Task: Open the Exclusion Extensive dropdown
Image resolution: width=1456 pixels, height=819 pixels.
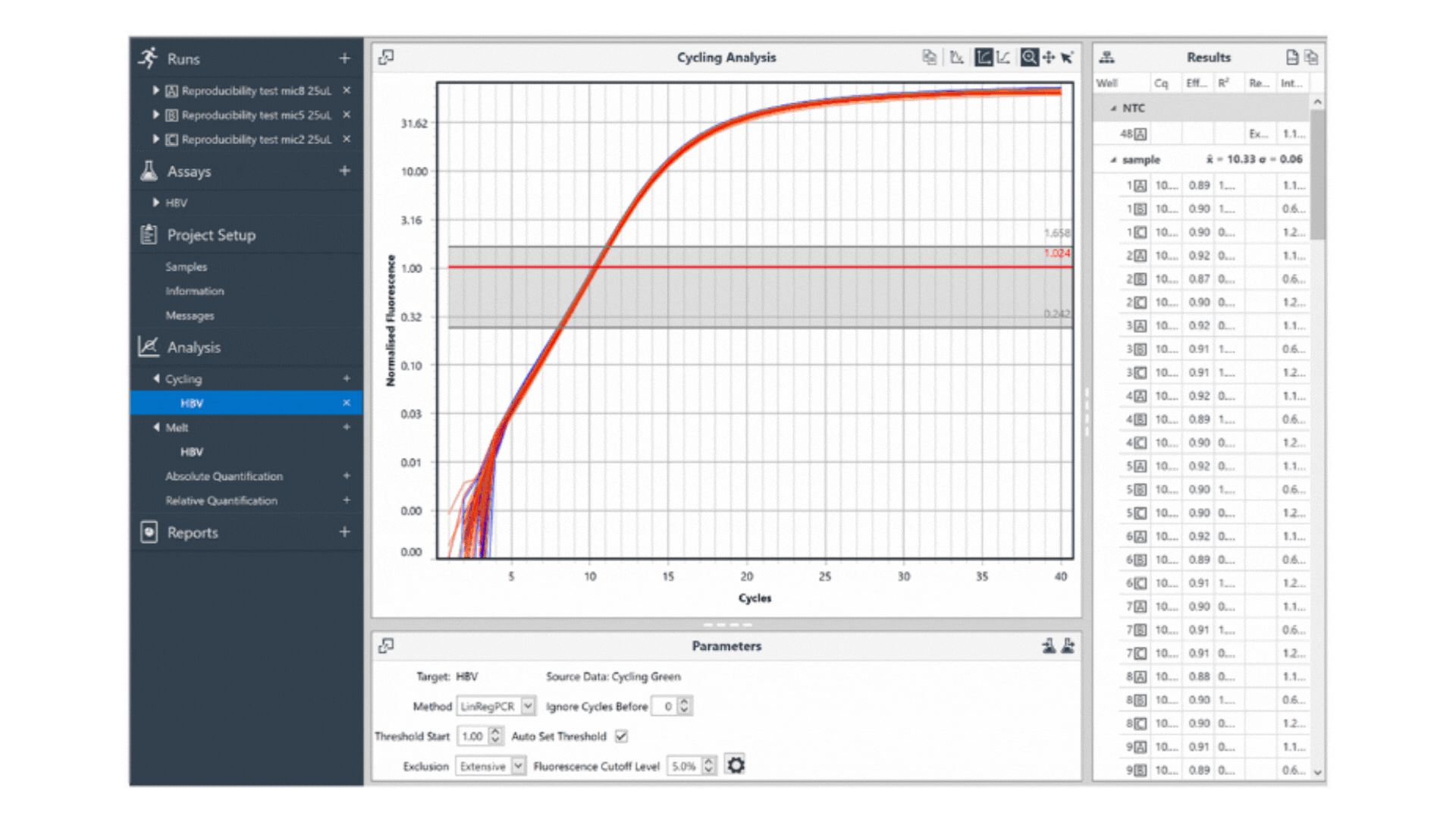Action: (518, 766)
